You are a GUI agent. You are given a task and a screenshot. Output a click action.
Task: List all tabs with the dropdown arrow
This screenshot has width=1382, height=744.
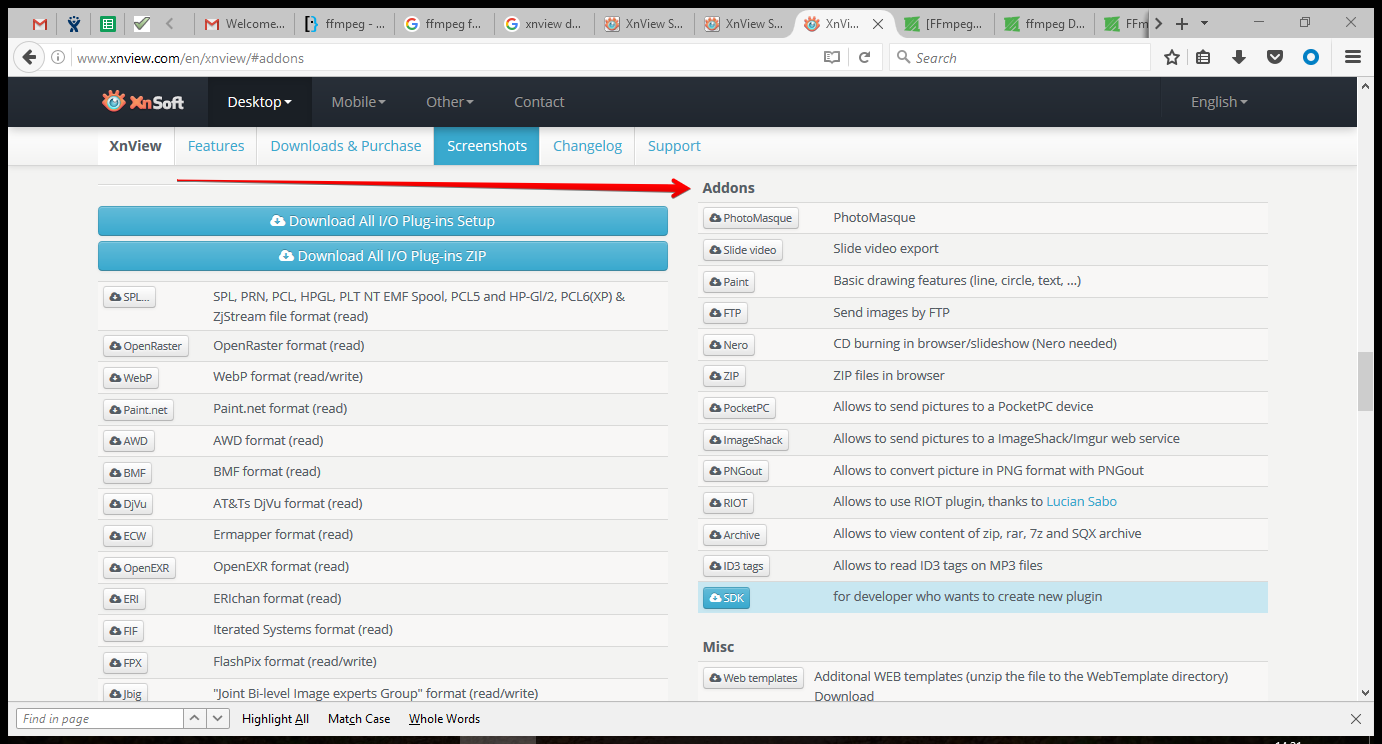point(1204,24)
